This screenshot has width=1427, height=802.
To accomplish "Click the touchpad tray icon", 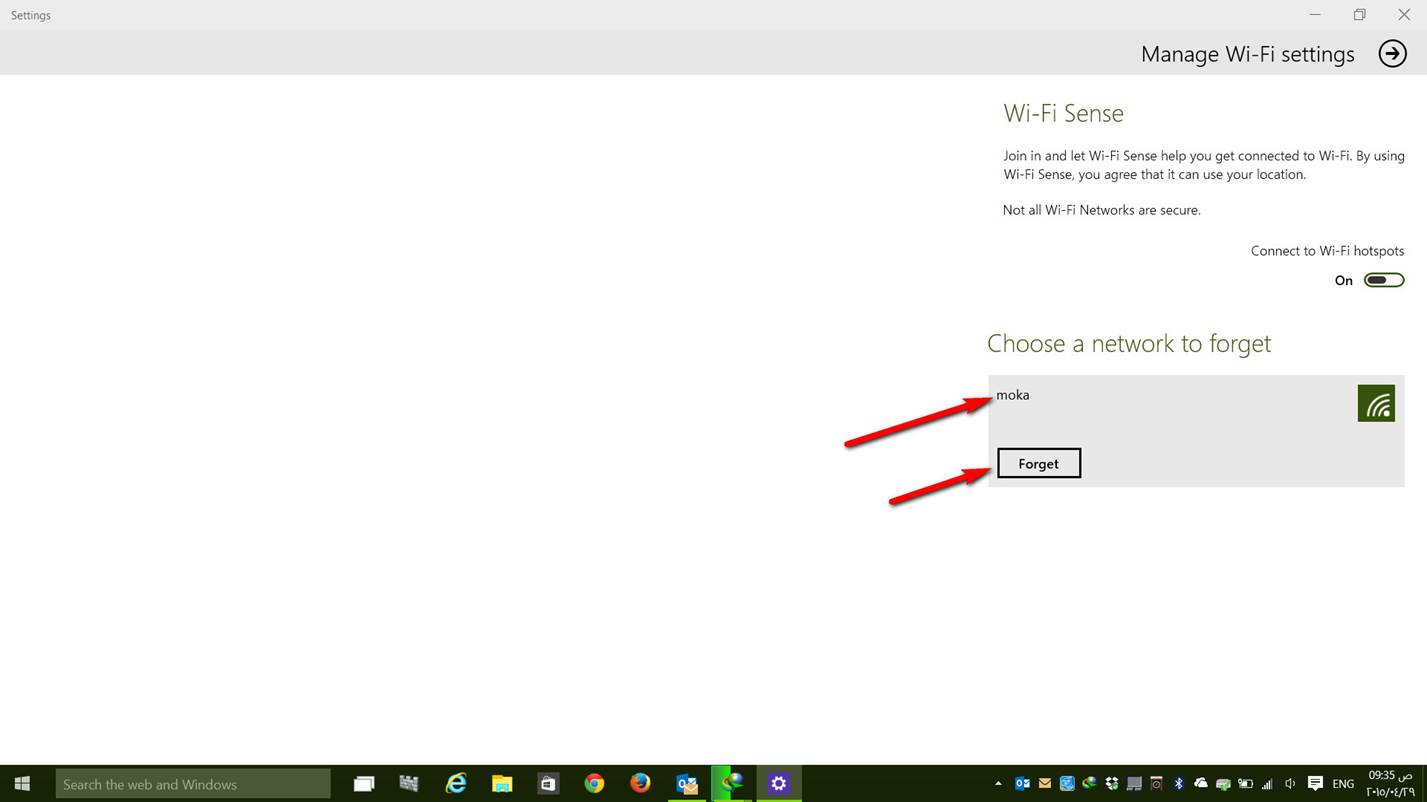I will point(1133,784).
